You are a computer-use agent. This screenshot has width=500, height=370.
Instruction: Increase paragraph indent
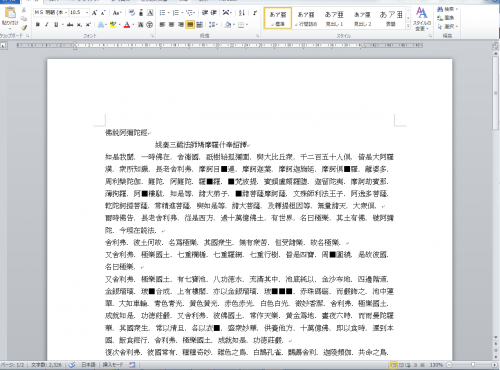[214, 13]
